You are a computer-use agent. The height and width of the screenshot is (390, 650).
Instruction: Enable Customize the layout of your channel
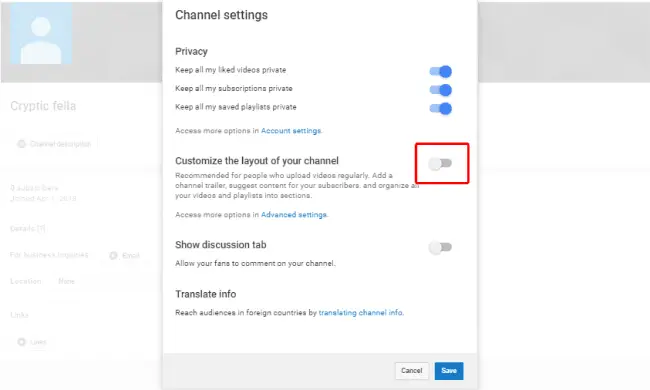click(440, 164)
